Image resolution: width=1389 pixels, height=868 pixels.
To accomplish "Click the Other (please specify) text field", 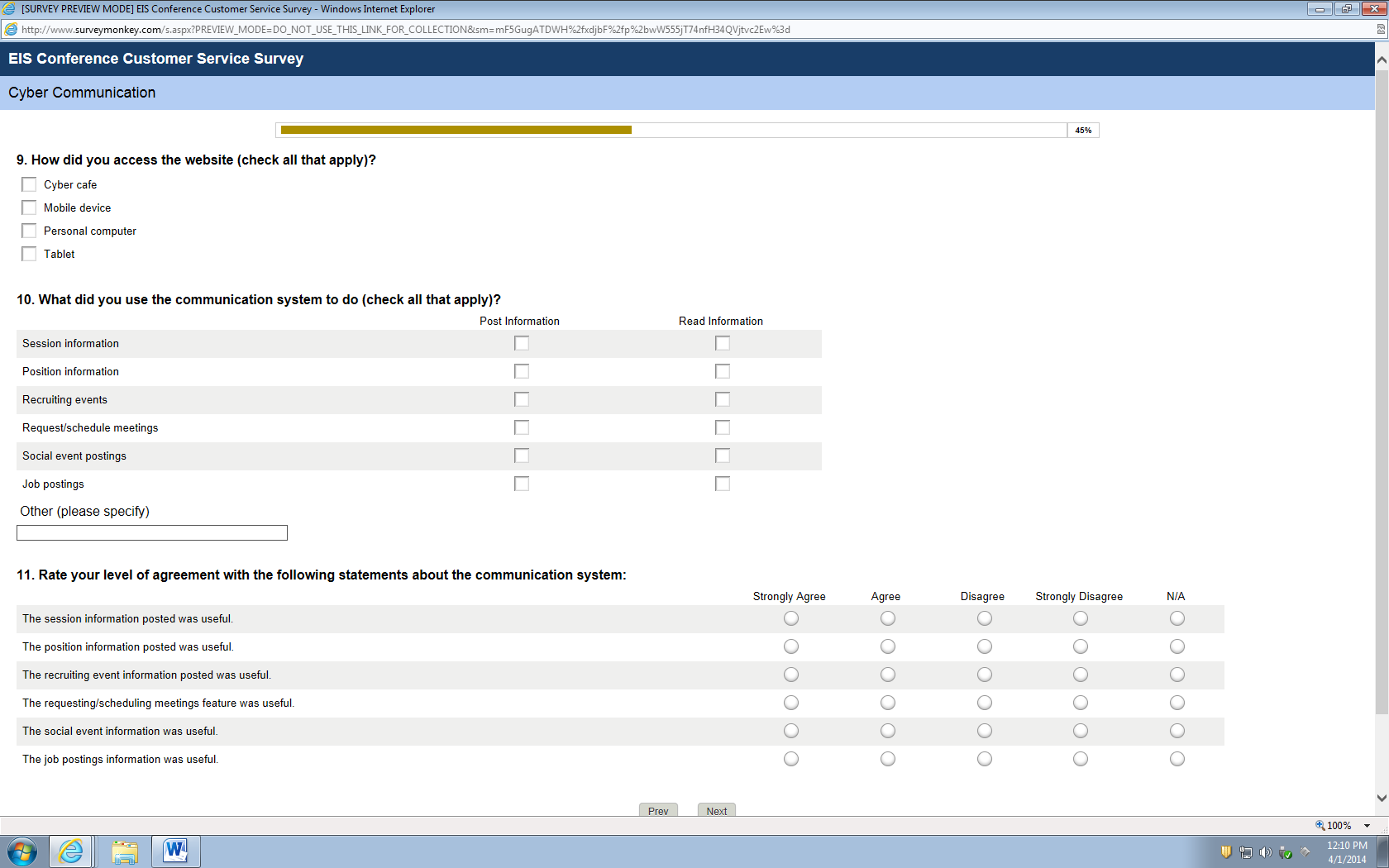I will pyautogui.click(x=152, y=533).
